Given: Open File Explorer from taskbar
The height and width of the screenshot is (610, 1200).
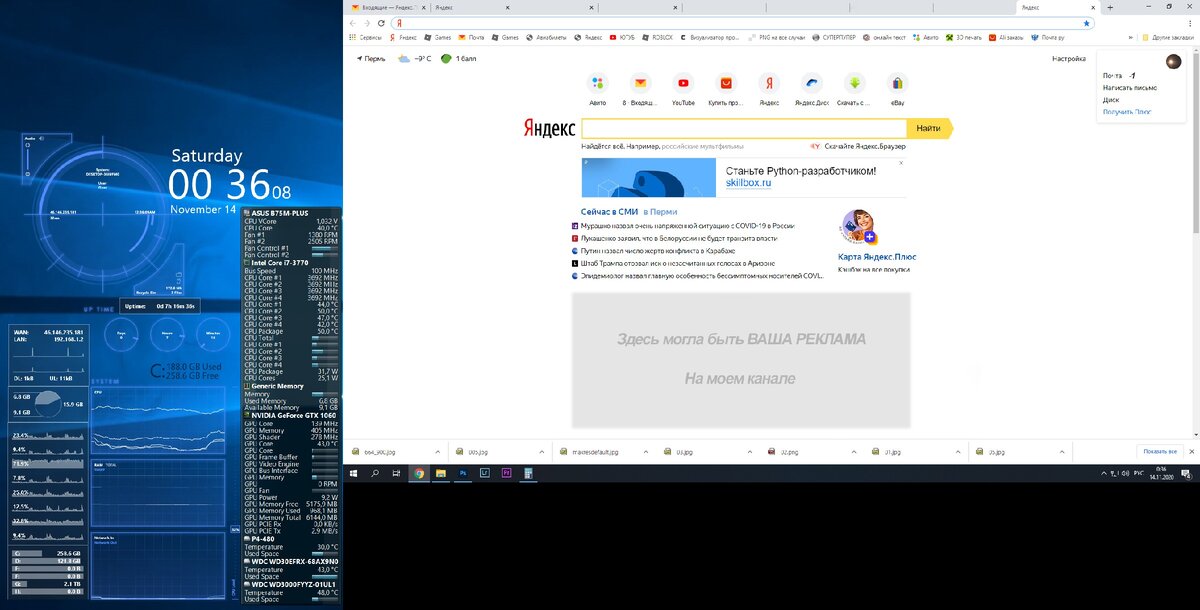Looking at the screenshot, I should (x=441, y=473).
